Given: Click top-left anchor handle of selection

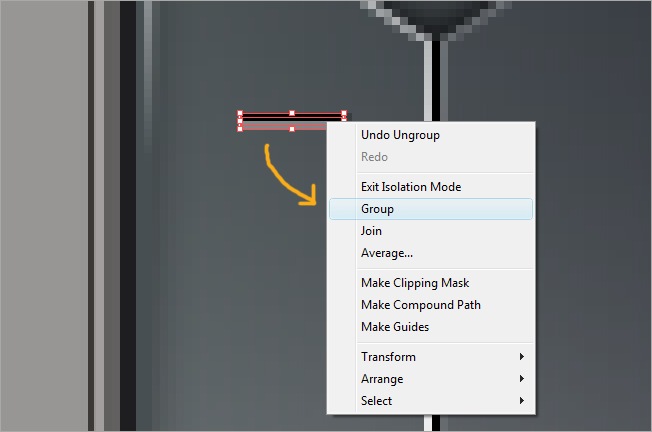Looking at the screenshot, I should (240, 113).
